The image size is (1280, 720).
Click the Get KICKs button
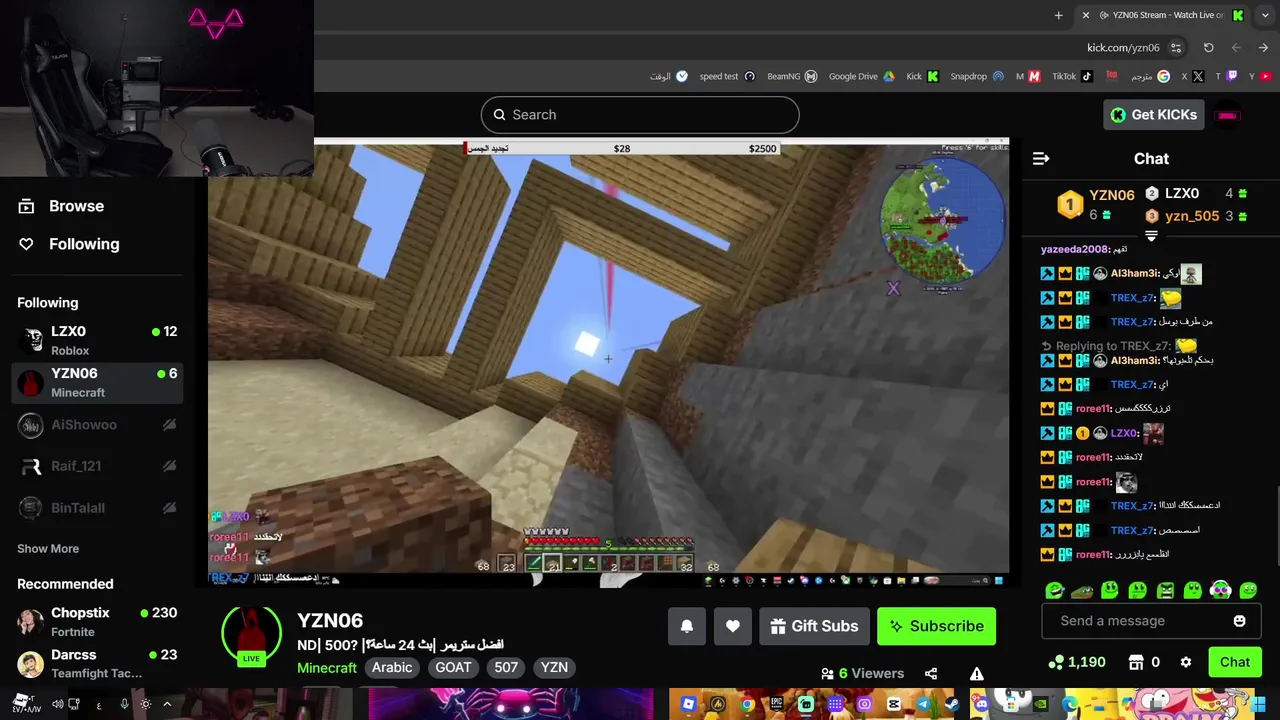point(1154,115)
